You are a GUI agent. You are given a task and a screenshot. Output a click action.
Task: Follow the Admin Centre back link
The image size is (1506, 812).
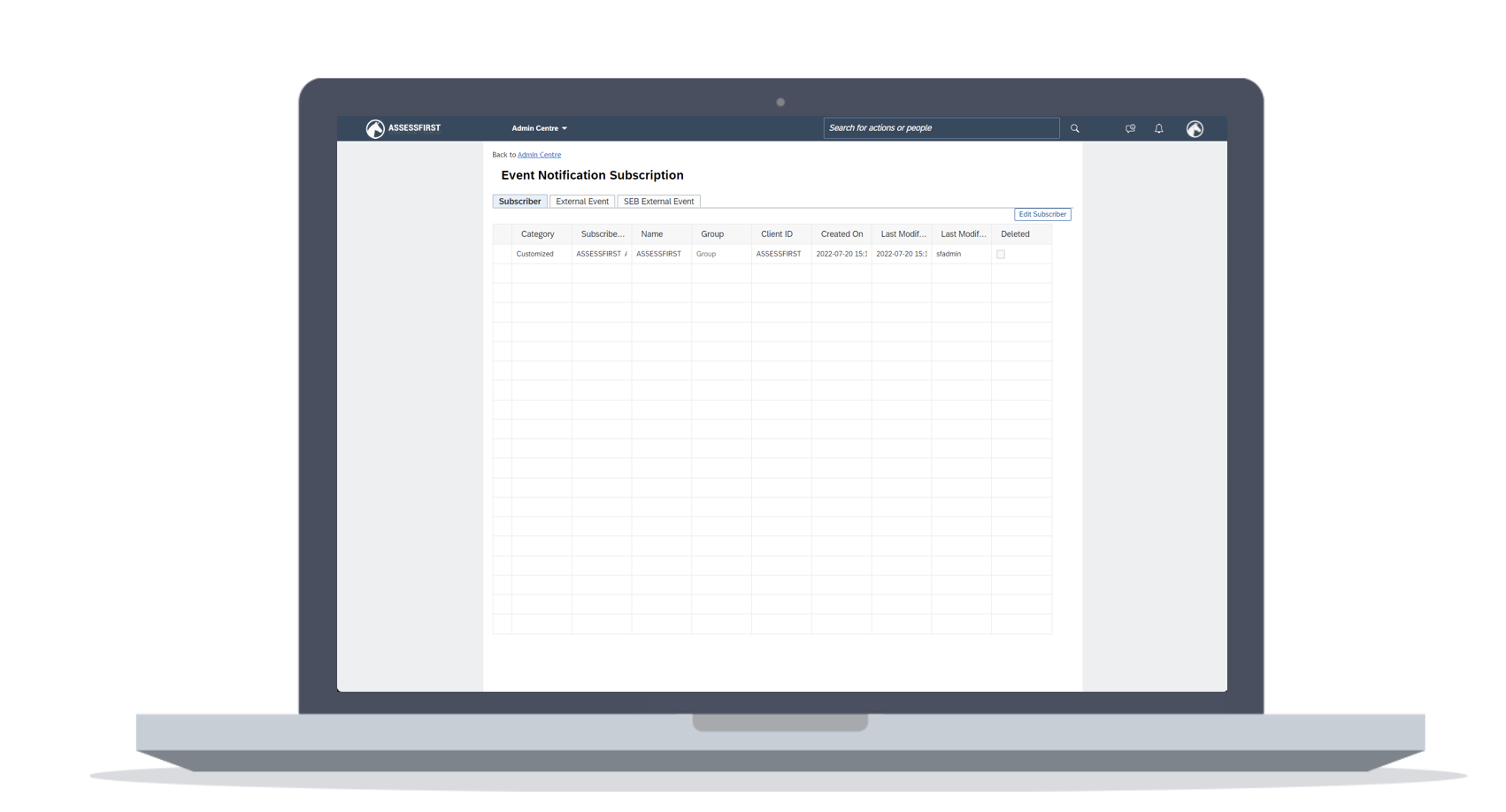pos(539,155)
